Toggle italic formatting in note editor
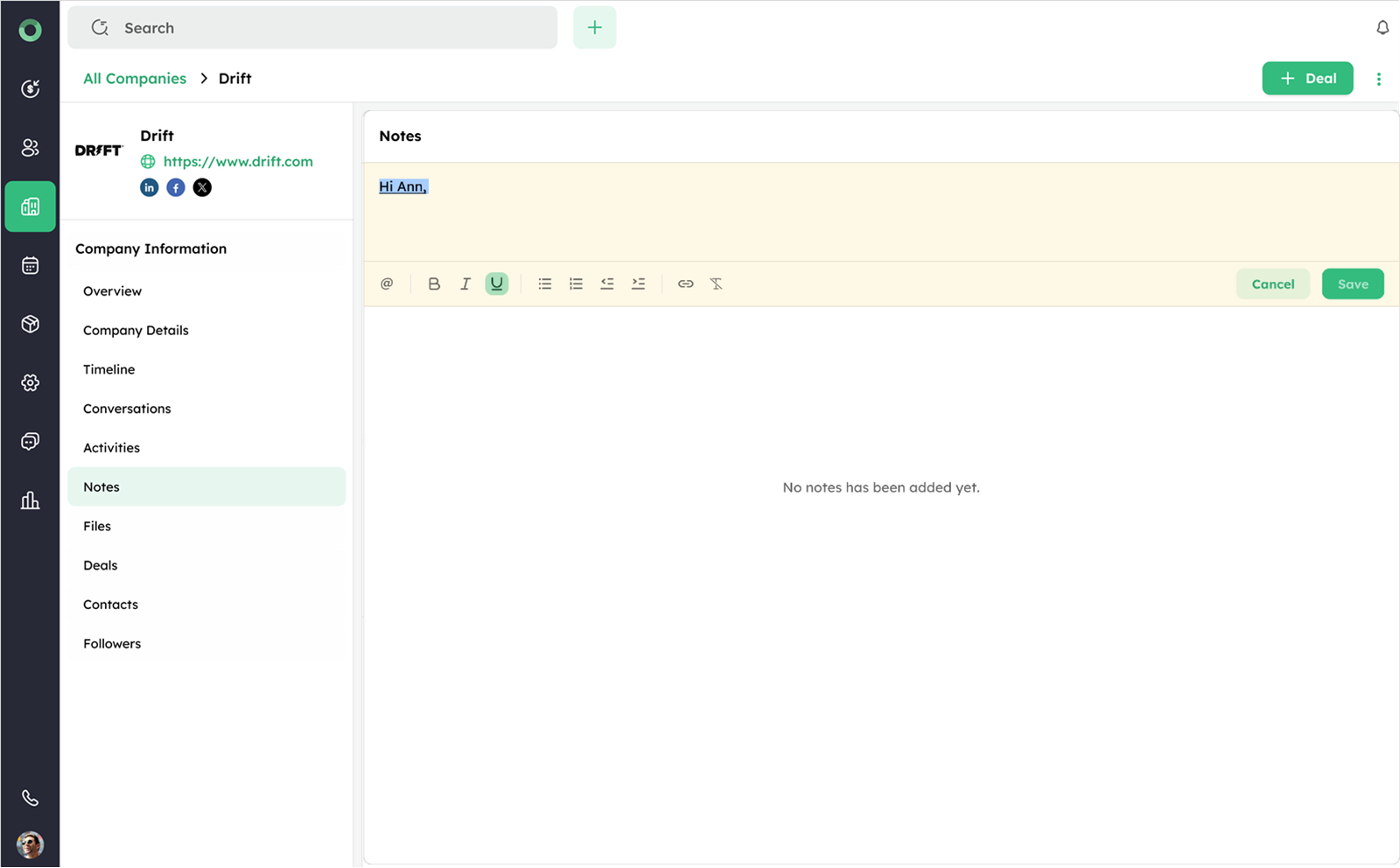The height and width of the screenshot is (868, 1400). (465, 283)
